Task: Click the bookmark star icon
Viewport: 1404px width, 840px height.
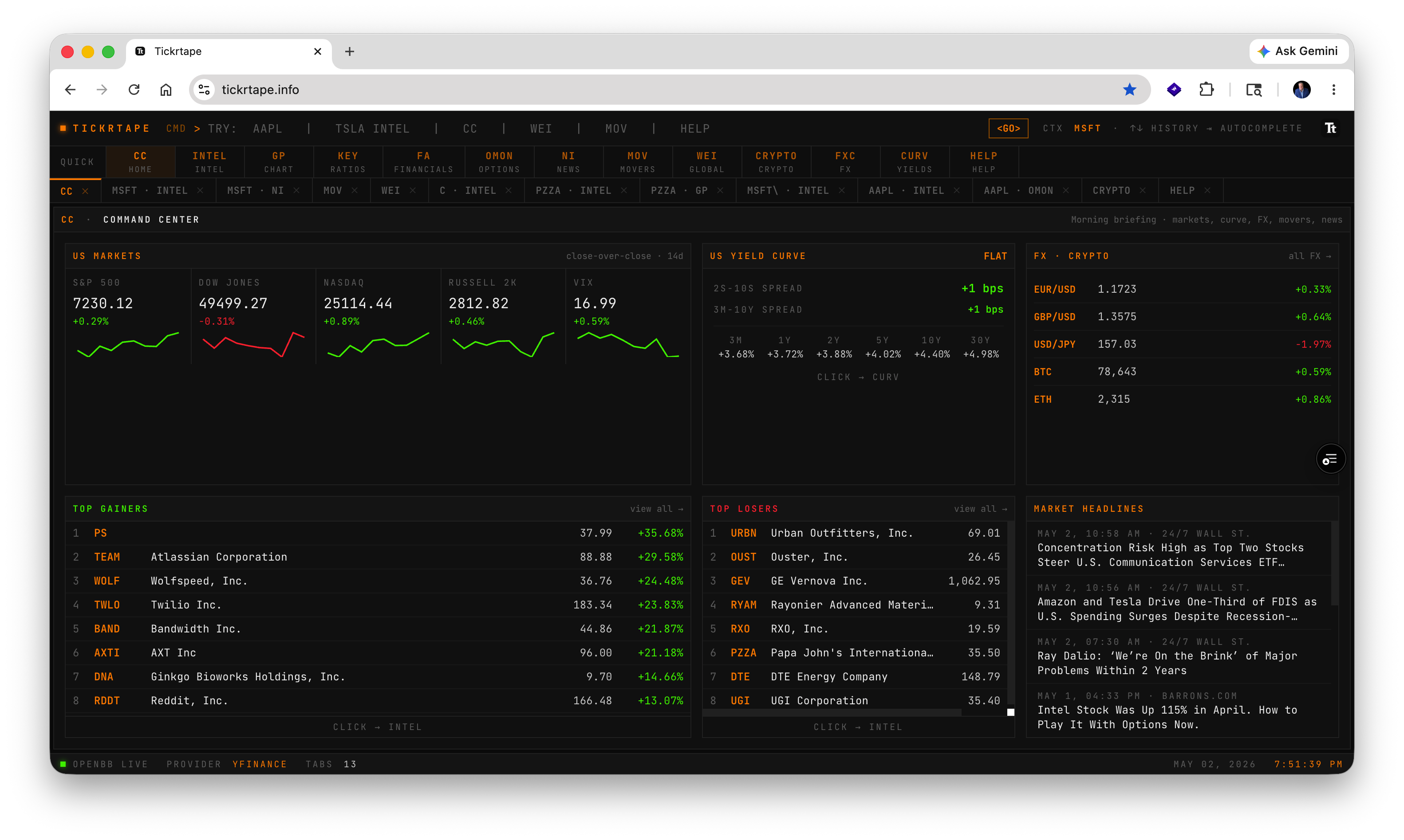Action: 1129,90
